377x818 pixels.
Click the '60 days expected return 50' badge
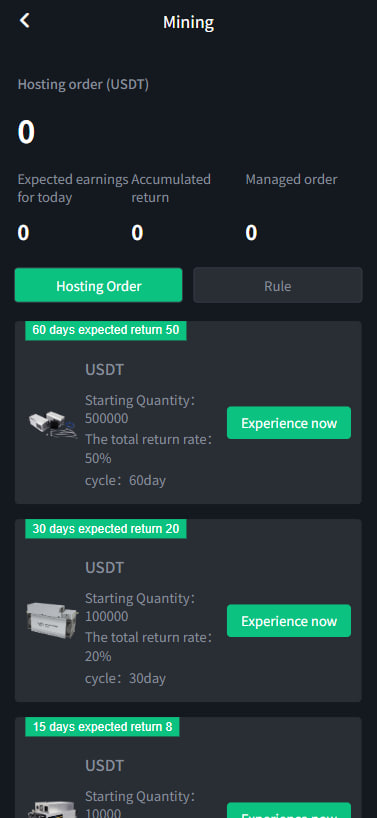coord(106,330)
